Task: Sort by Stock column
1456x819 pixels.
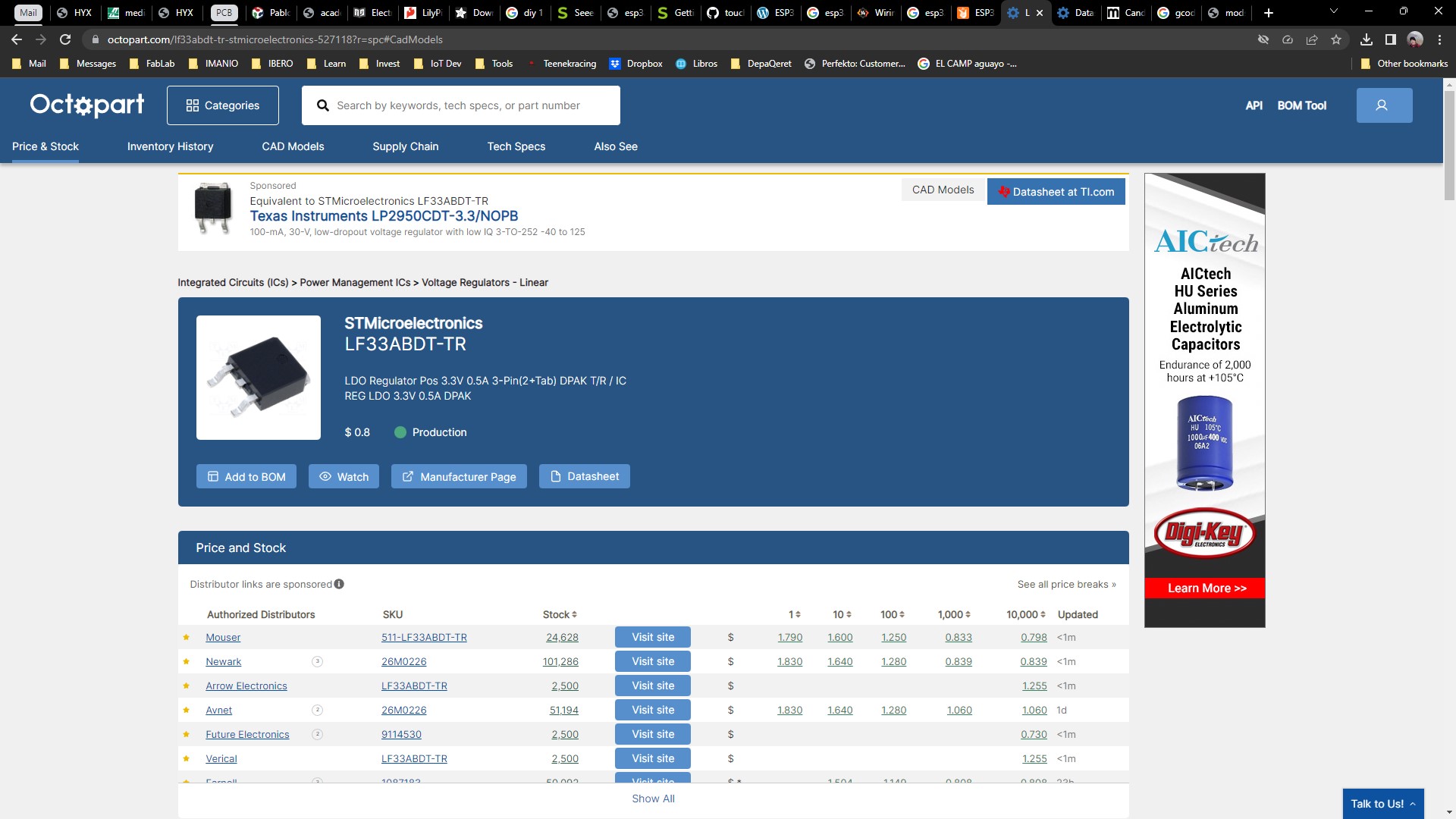Action: (x=560, y=614)
